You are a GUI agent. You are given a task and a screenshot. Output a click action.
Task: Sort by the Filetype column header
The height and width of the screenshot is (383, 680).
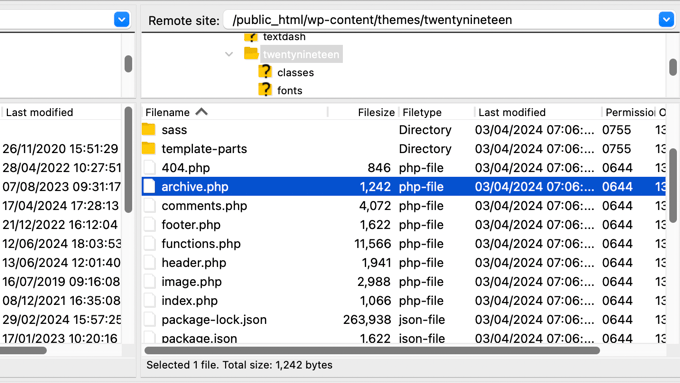[x=422, y=112]
